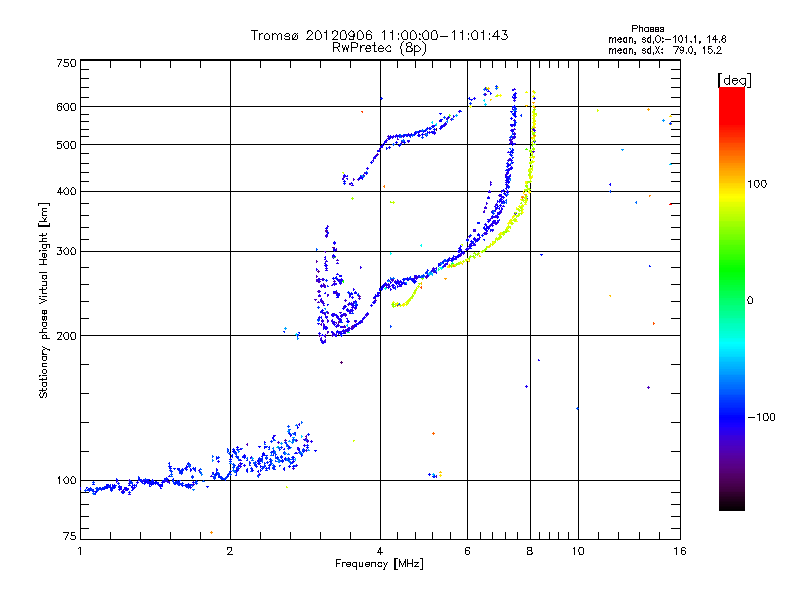Click the y-axis tick label "750"

66,63
